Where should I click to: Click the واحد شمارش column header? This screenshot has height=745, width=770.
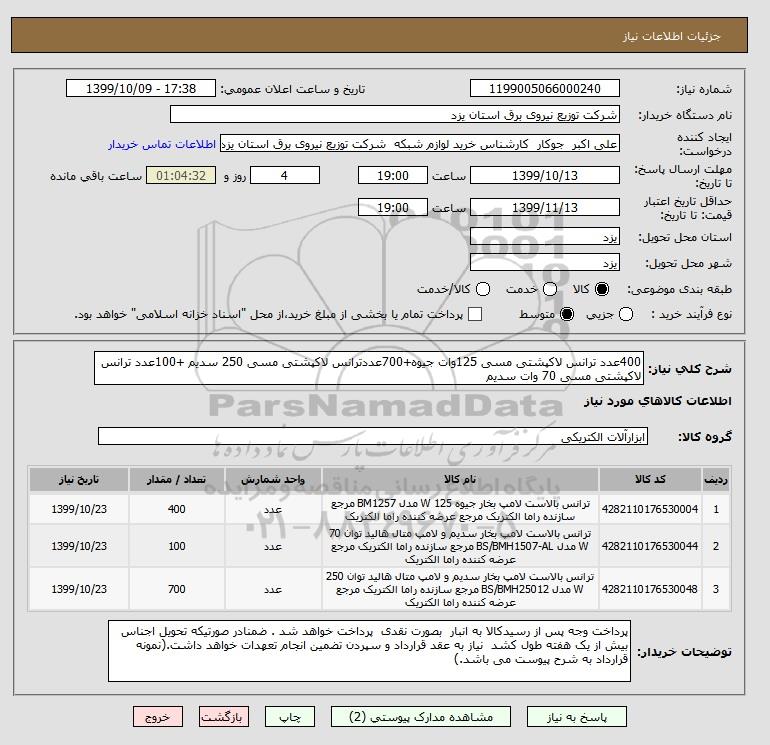point(273,479)
